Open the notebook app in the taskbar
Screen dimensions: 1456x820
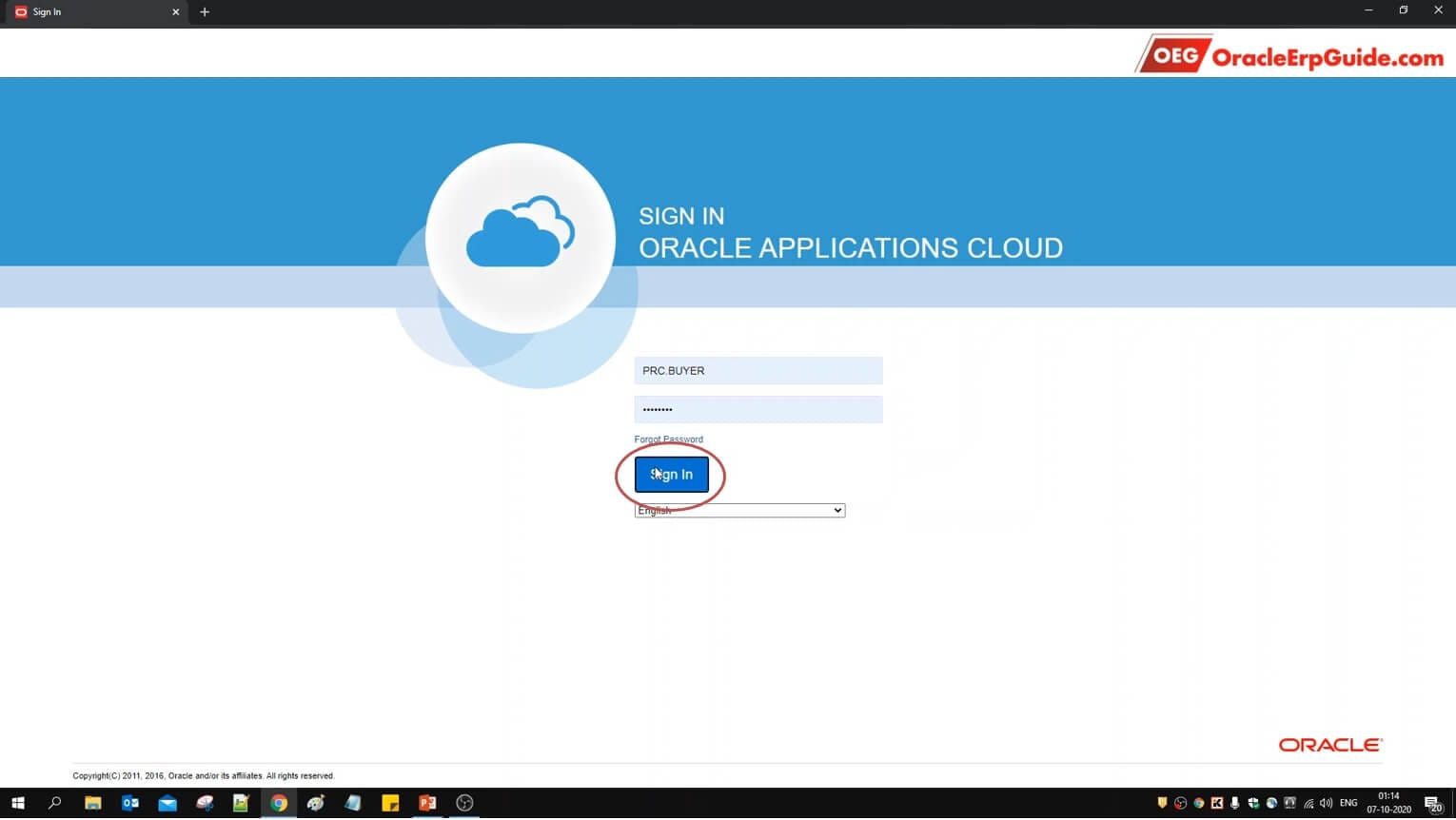click(353, 804)
